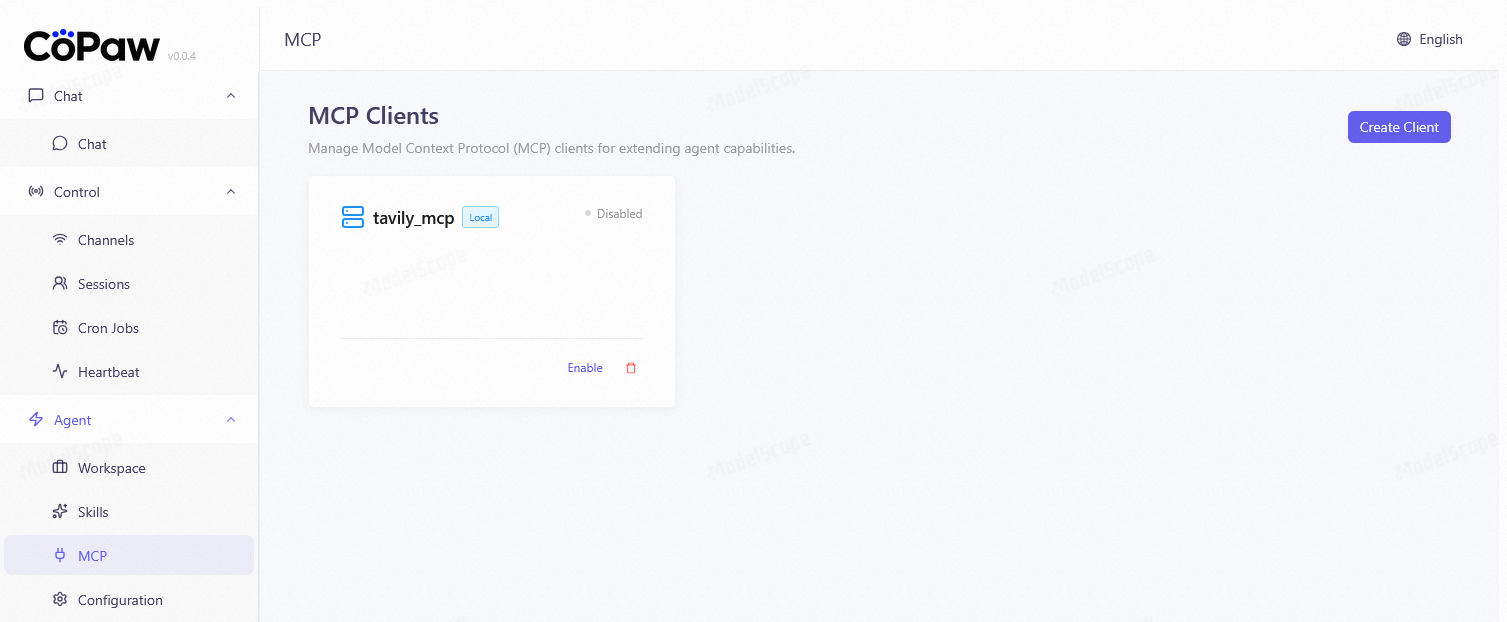The width and height of the screenshot is (1507, 622).
Task: Click the CoPaw logo
Action: [92, 46]
